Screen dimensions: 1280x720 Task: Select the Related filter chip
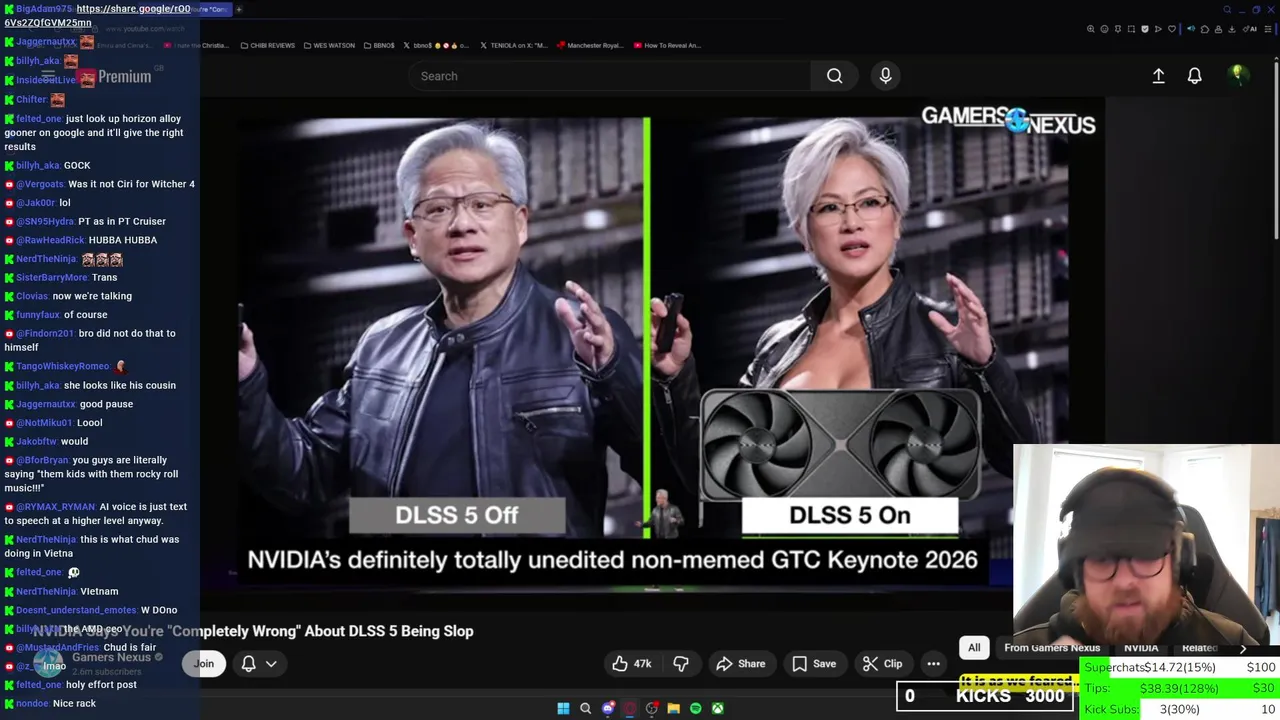point(1199,647)
